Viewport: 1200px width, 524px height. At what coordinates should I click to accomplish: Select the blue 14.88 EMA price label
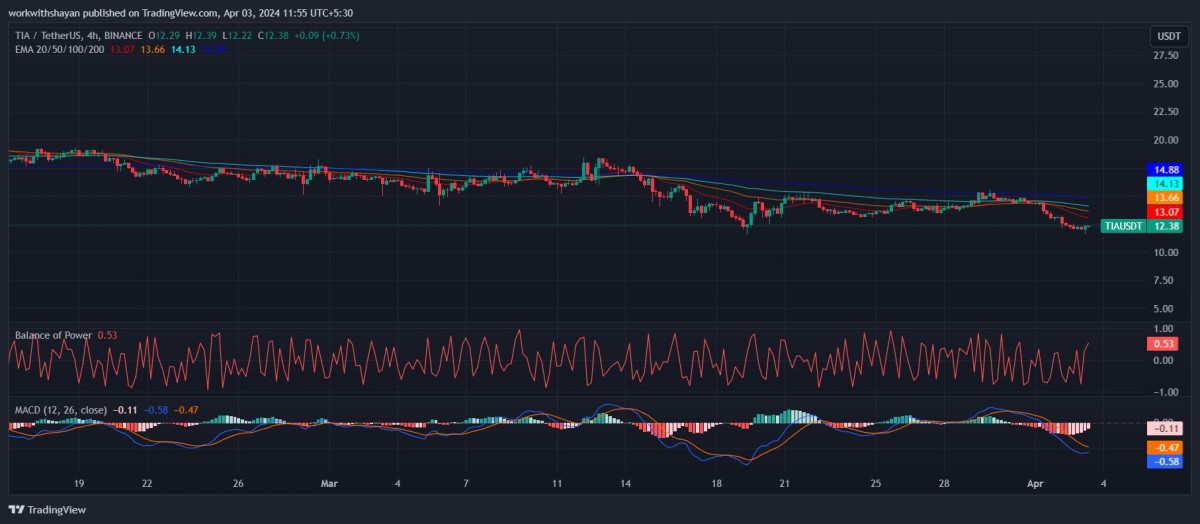pos(1166,169)
